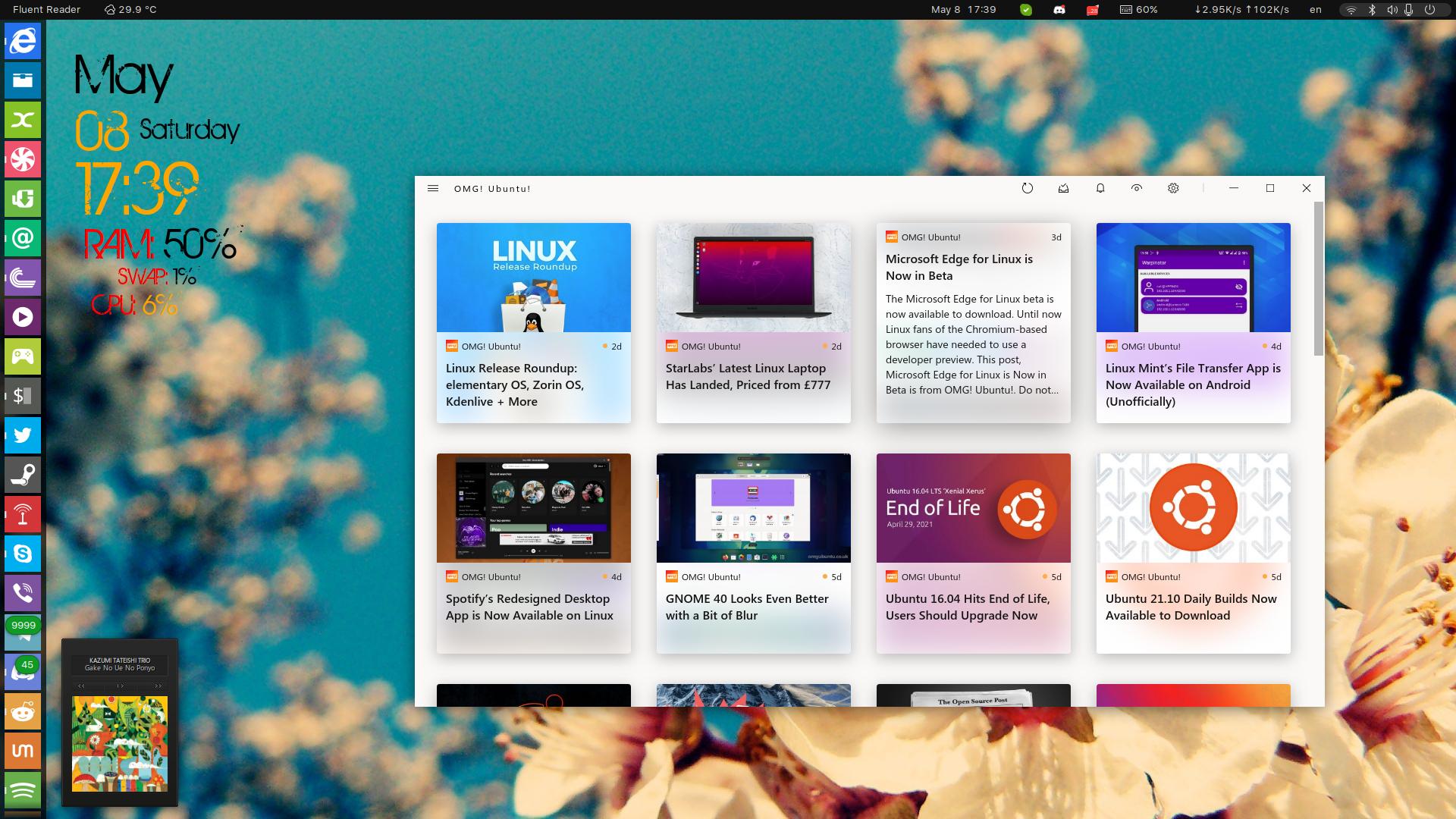Click the album art in music widget

click(x=120, y=744)
